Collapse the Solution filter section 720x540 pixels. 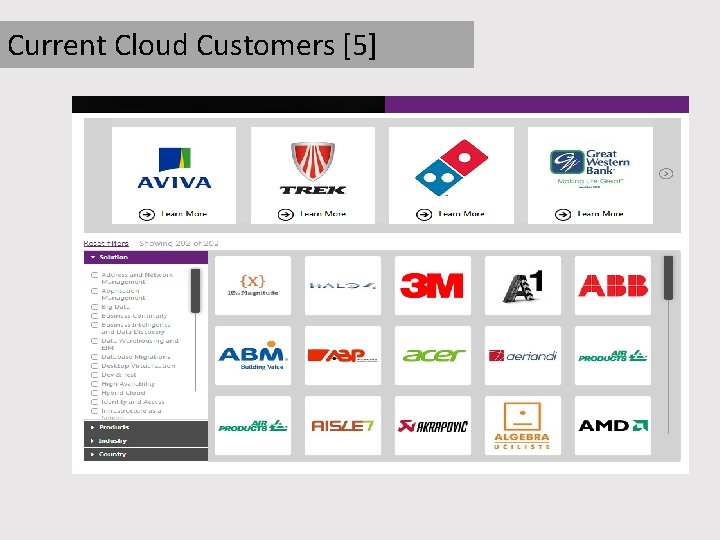coord(146,257)
